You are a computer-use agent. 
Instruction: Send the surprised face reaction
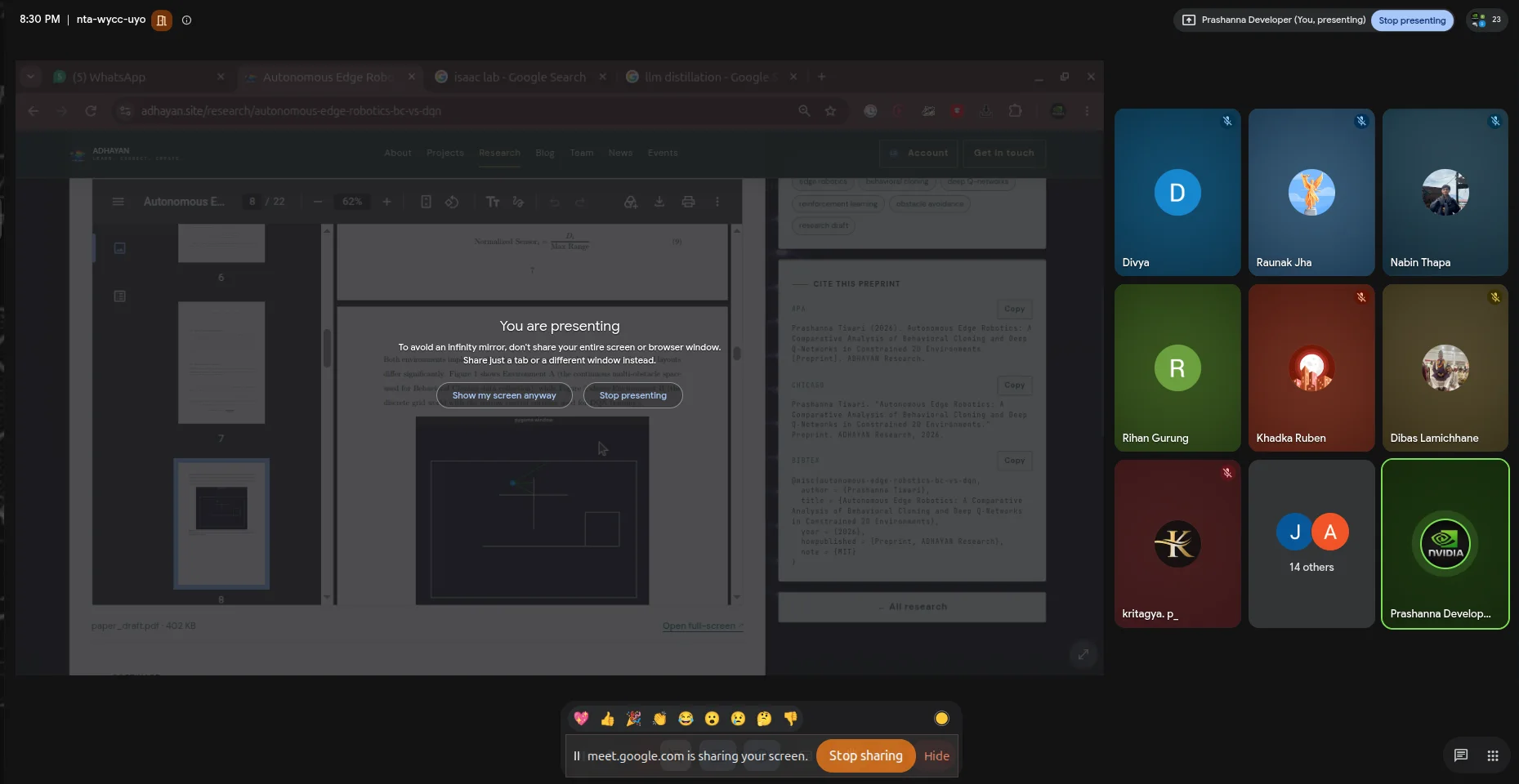click(712, 719)
